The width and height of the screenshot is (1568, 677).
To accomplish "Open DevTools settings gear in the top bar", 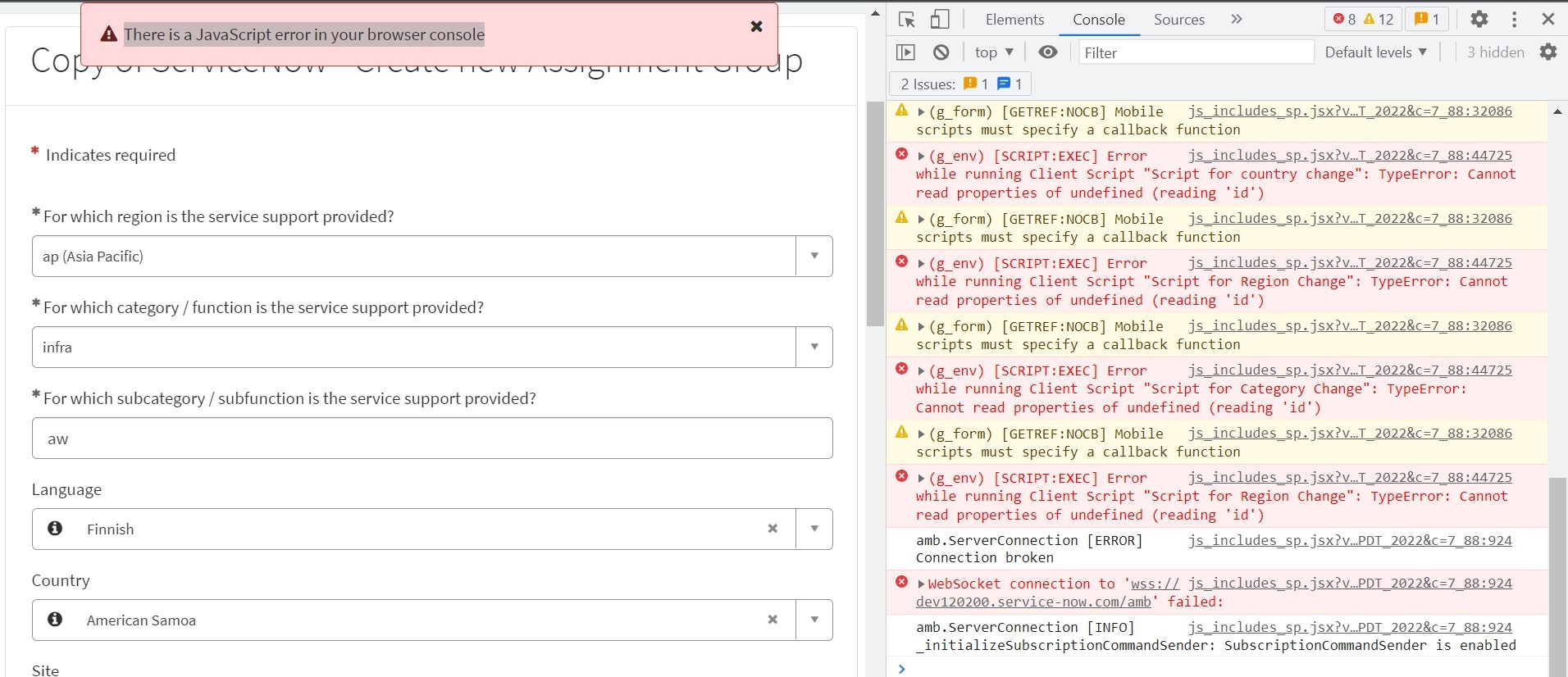I will tap(1479, 19).
